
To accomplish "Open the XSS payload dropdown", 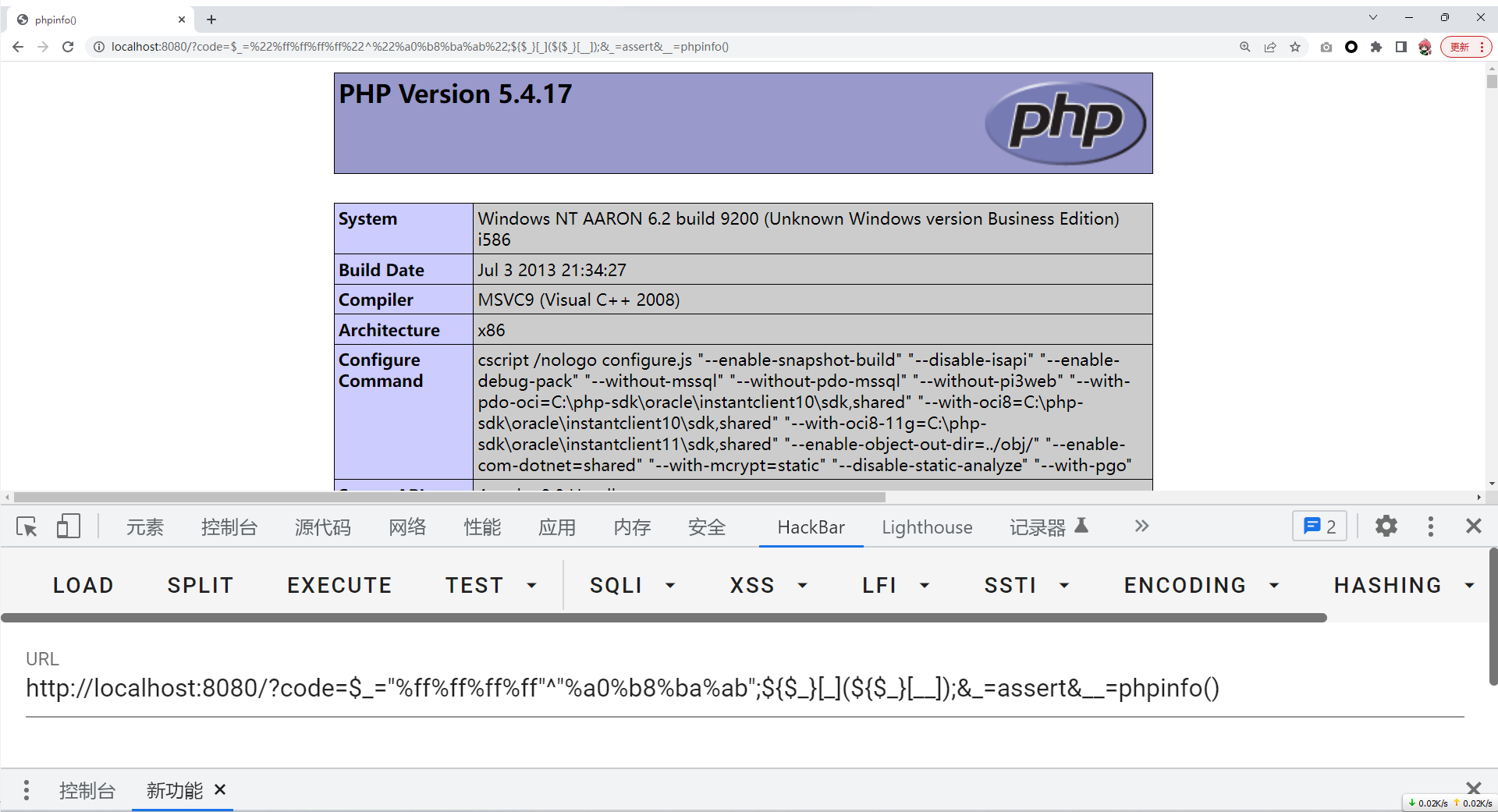I will pyautogui.click(x=768, y=585).
